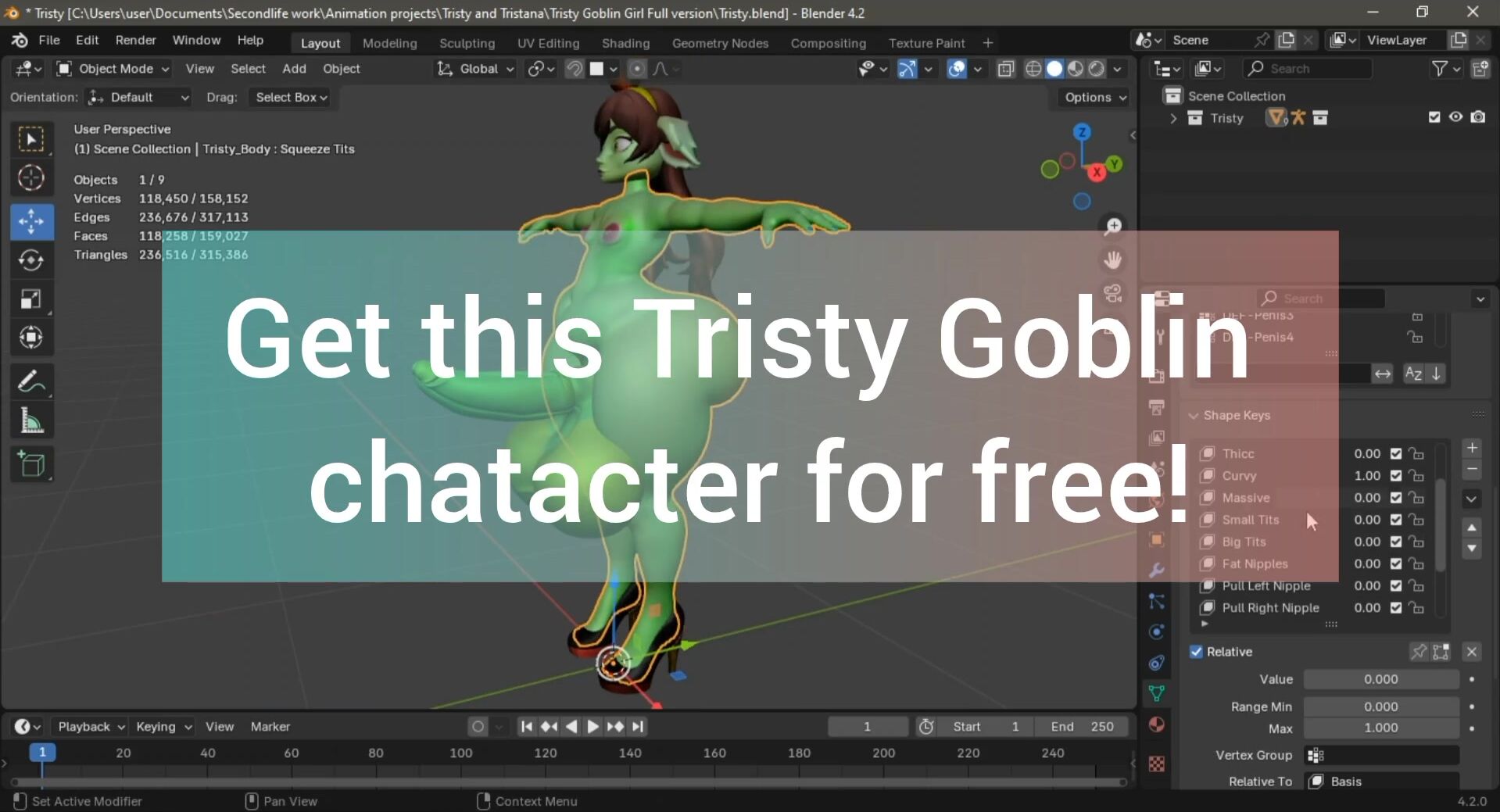Hide Tristy collection with the eye icon
The height and width of the screenshot is (812, 1500).
tap(1455, 117)
